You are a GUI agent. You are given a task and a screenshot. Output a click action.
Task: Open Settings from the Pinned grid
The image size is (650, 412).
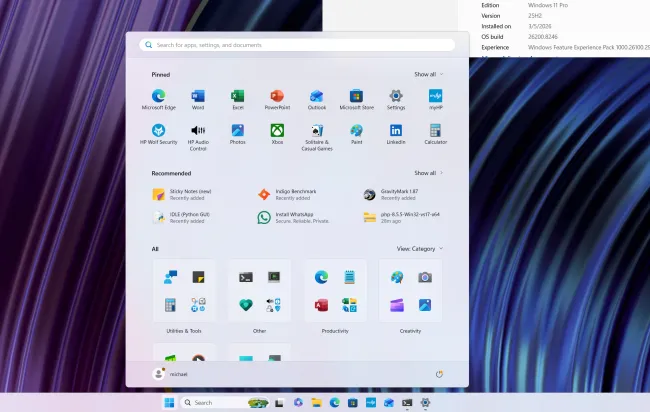click(396, 99)
